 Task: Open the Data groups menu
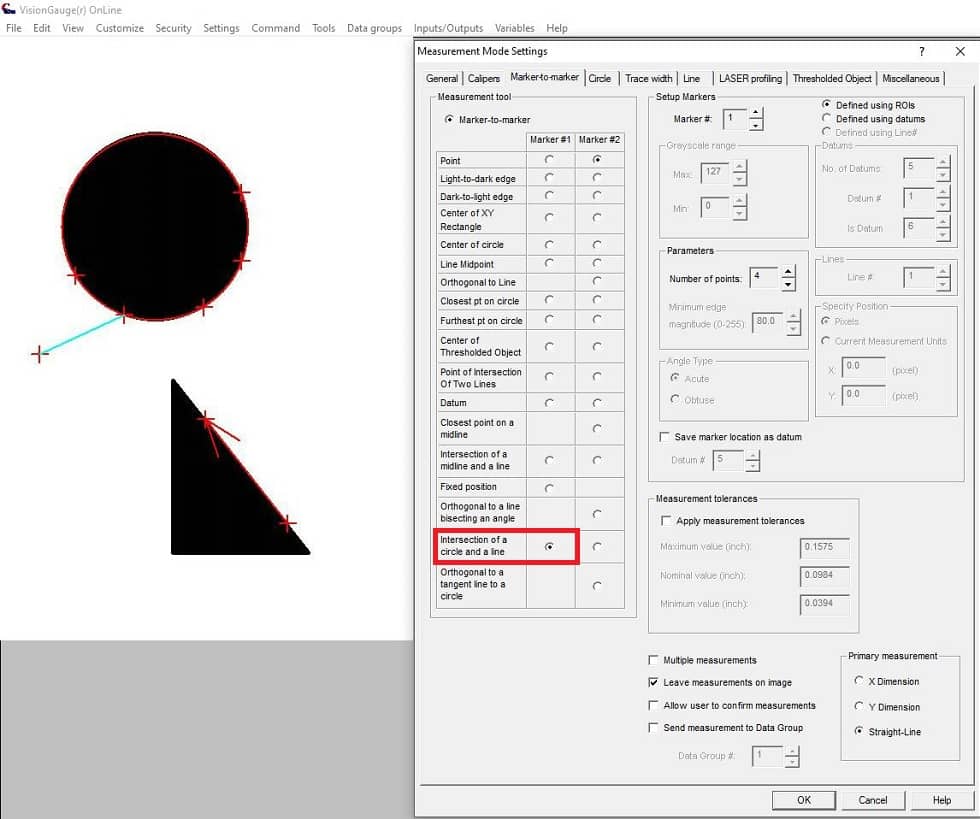(374, 28)
